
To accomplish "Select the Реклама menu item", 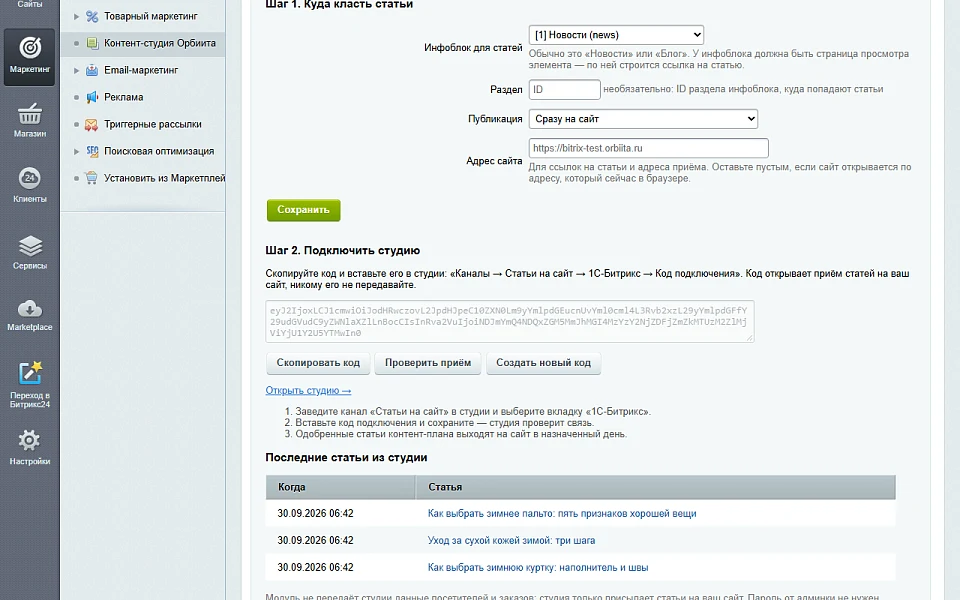I will pyautogui.click(x=124, y=97).
